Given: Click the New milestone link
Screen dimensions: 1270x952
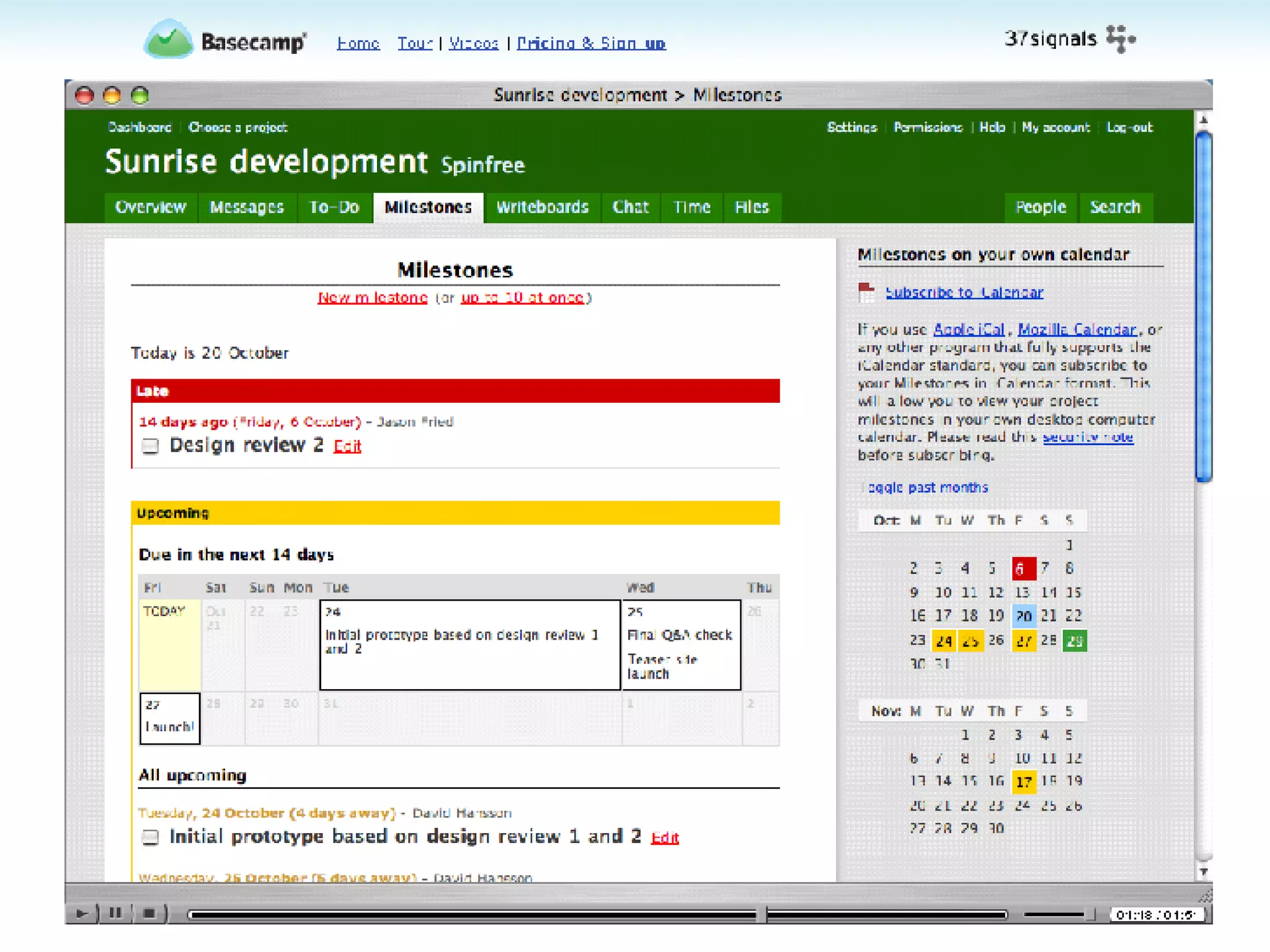Looking at the screenshot, I should click(372, 297).
